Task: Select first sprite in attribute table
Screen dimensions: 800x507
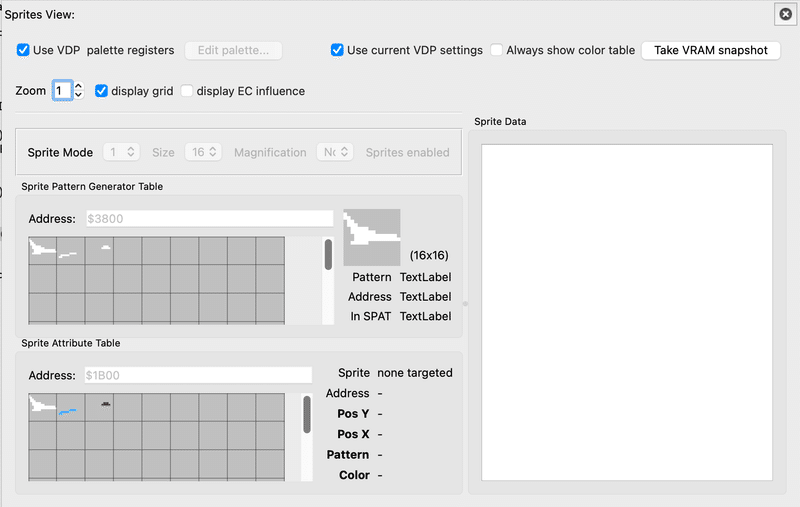Action: pyautogui.click(x=43, y=407)
